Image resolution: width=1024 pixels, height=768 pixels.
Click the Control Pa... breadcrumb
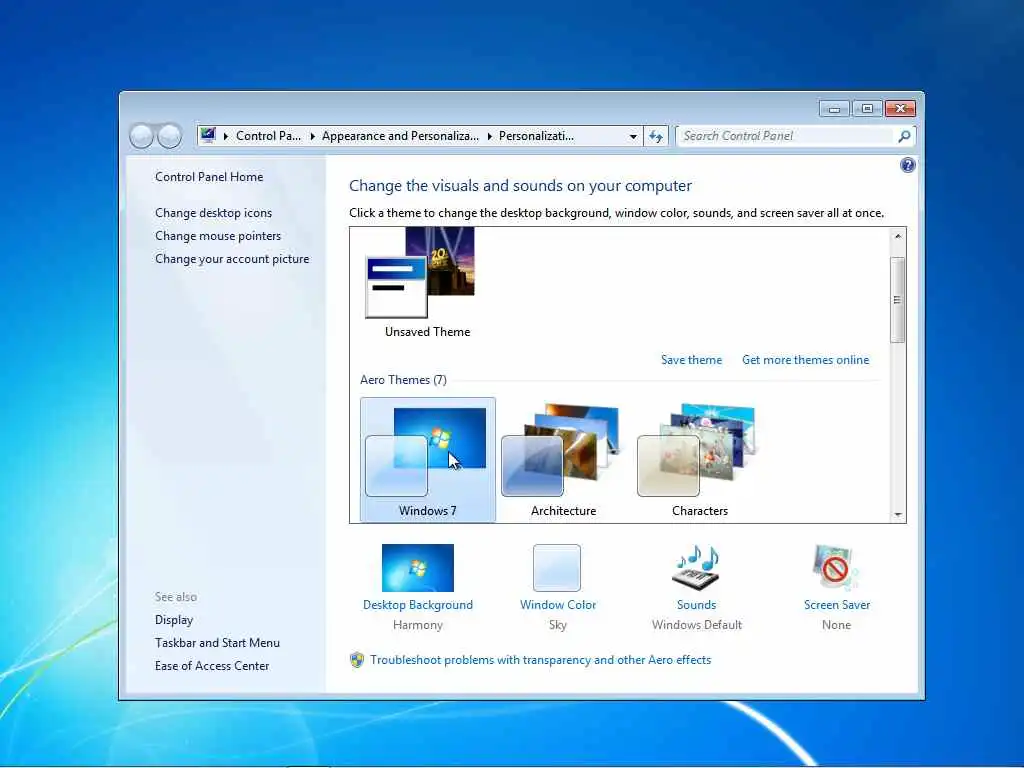tap(268, 136)
